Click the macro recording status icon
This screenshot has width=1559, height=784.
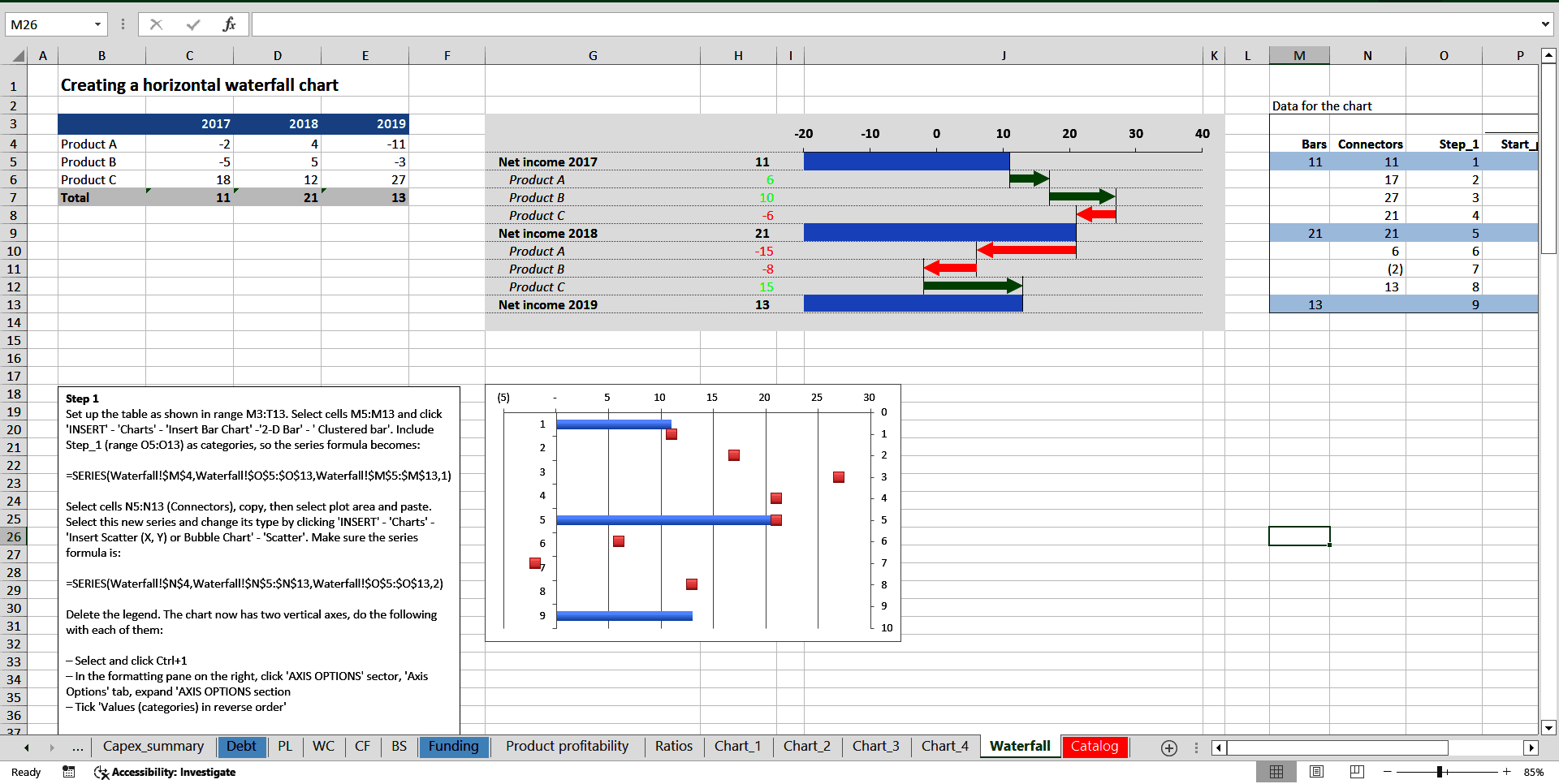pos(69,772)
